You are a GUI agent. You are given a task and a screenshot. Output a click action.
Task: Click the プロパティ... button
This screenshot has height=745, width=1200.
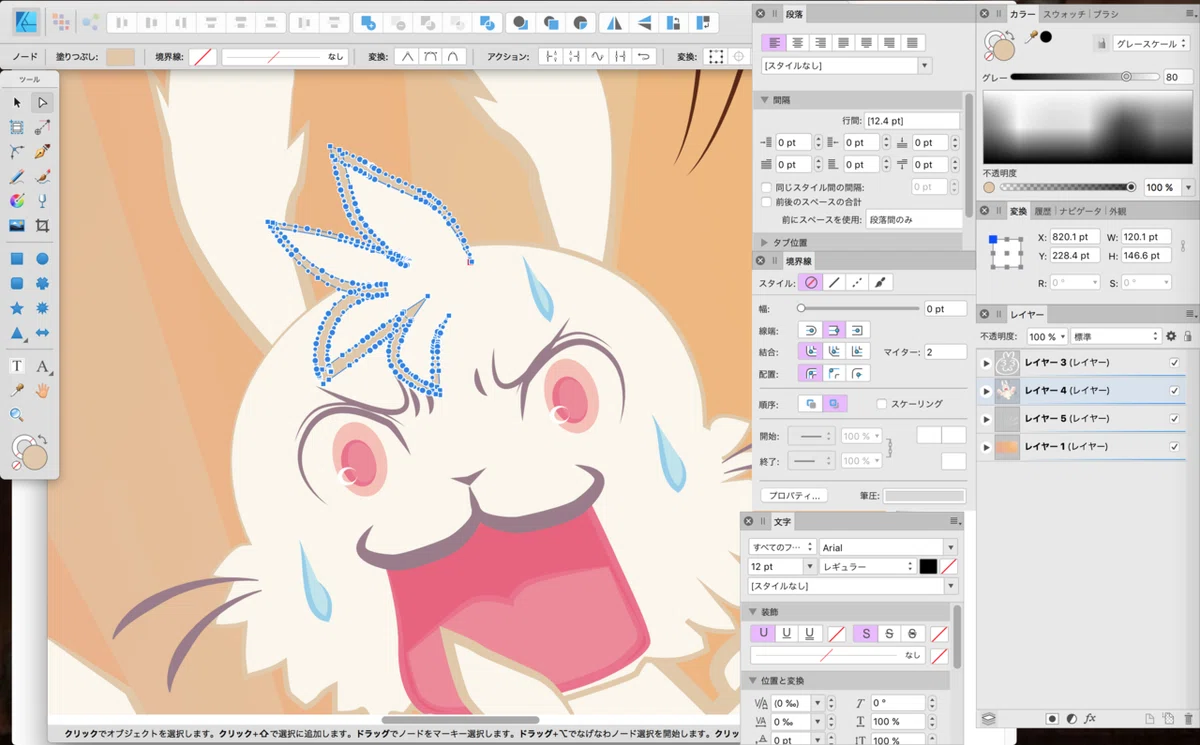(794, 495)
